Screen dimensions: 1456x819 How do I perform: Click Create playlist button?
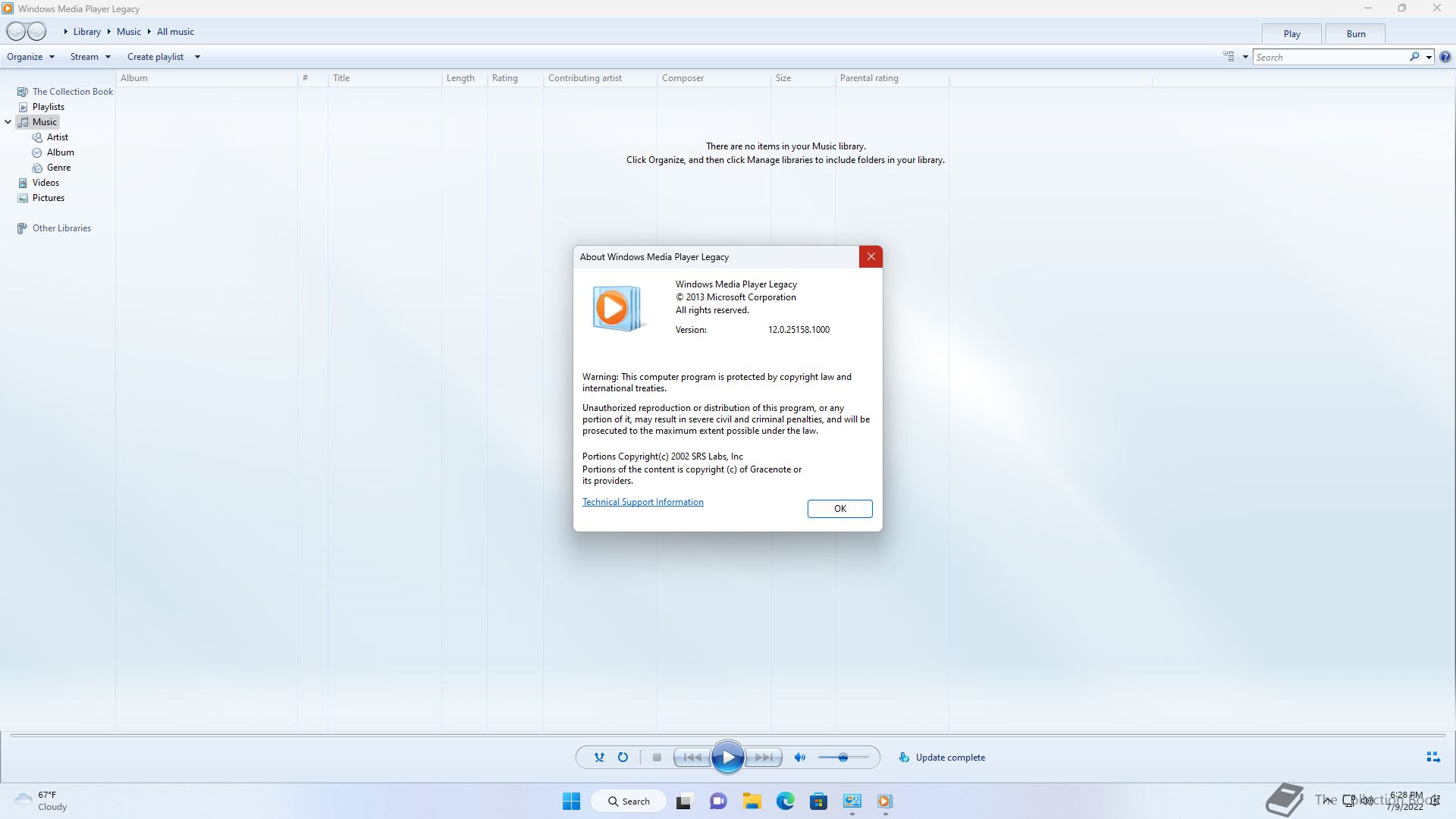coord(155,57)
